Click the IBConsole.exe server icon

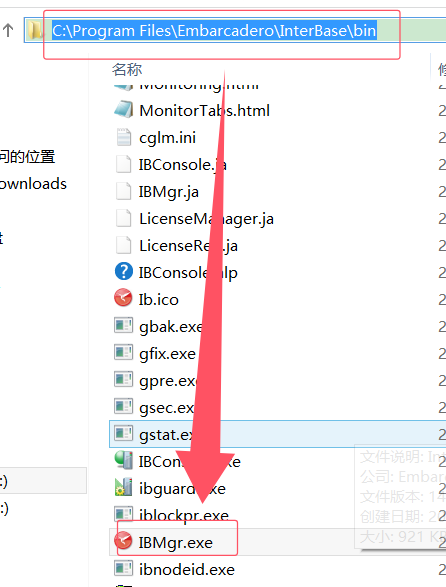tap(124, 460)
